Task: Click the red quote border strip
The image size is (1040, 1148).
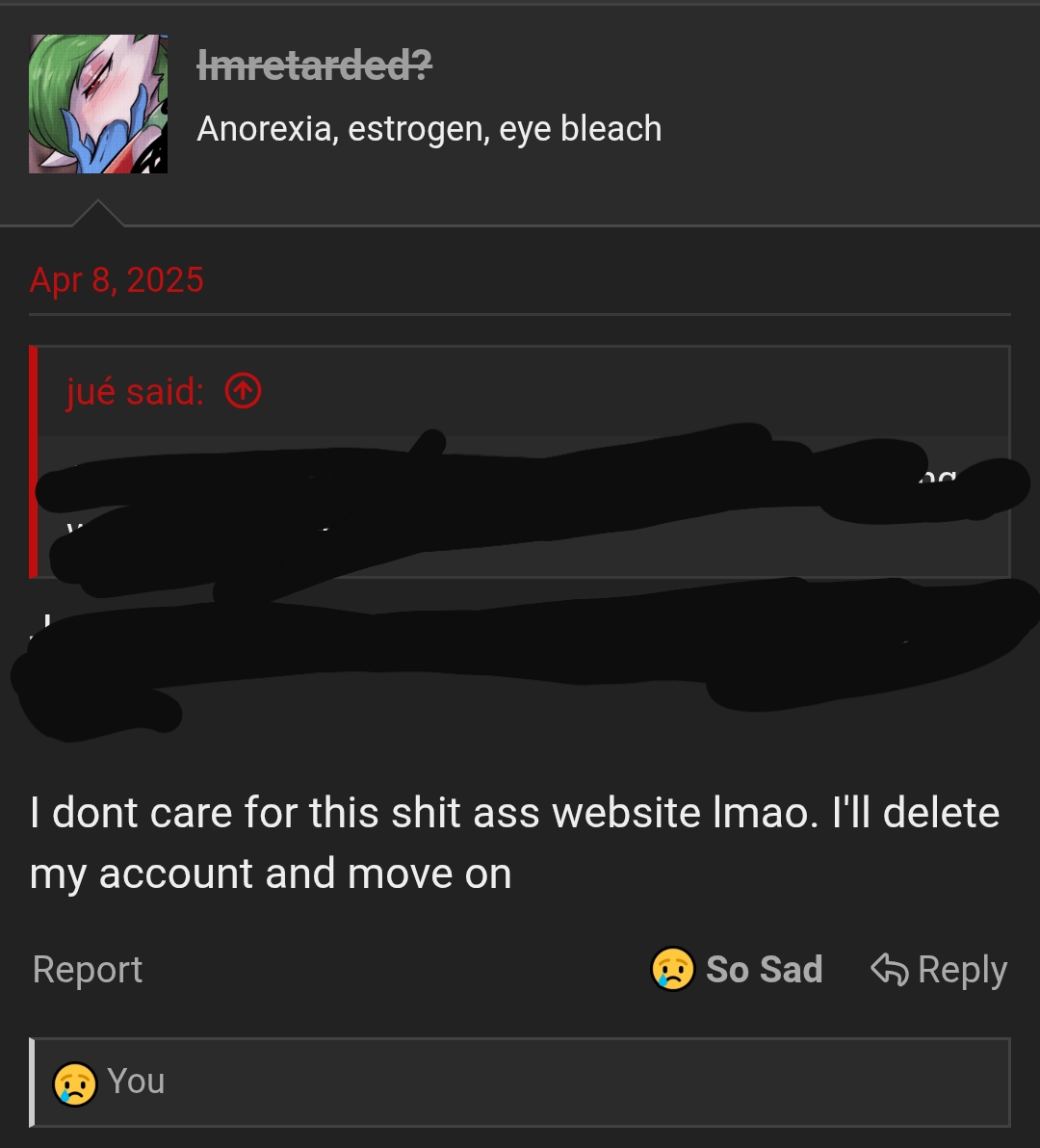Action: click(34, 462)
